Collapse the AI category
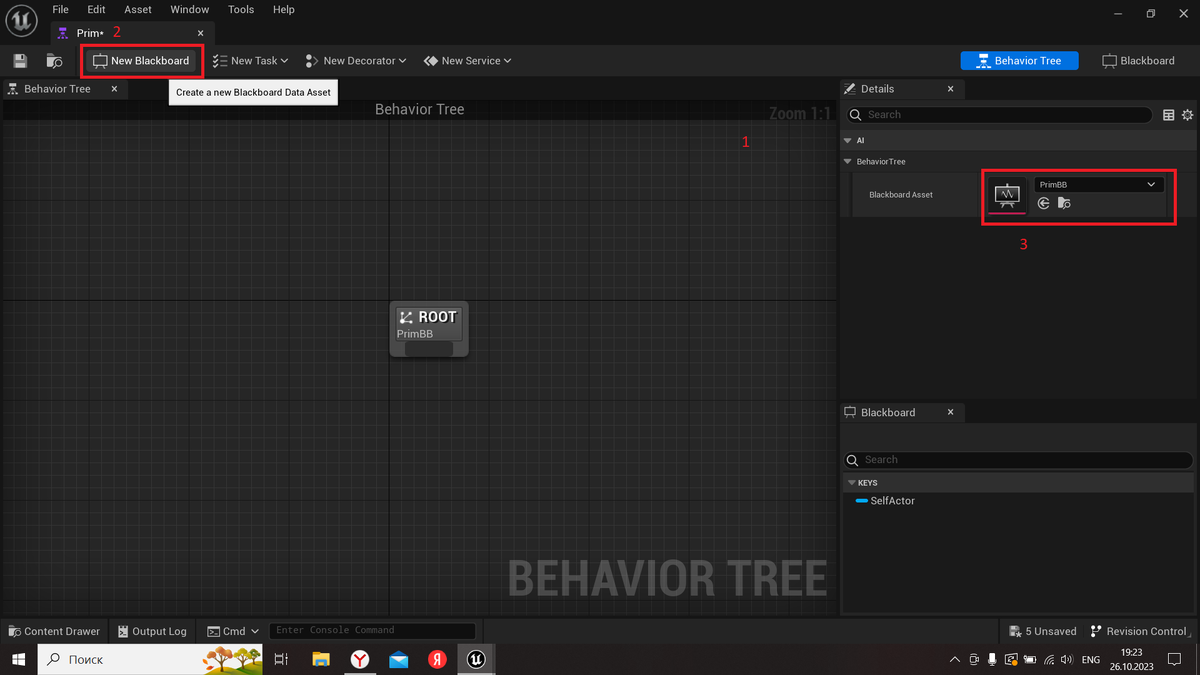 848,141
